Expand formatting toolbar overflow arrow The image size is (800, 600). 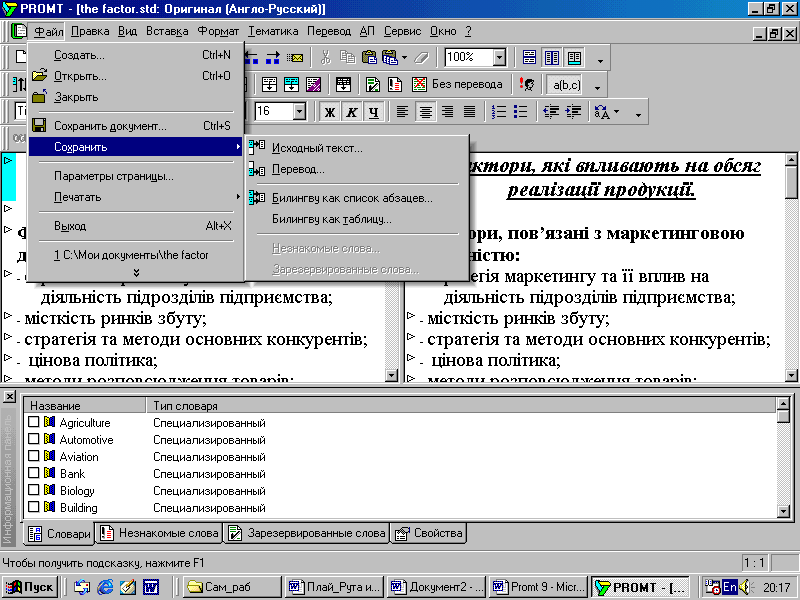pyautogui.click(x=638, y=115)
